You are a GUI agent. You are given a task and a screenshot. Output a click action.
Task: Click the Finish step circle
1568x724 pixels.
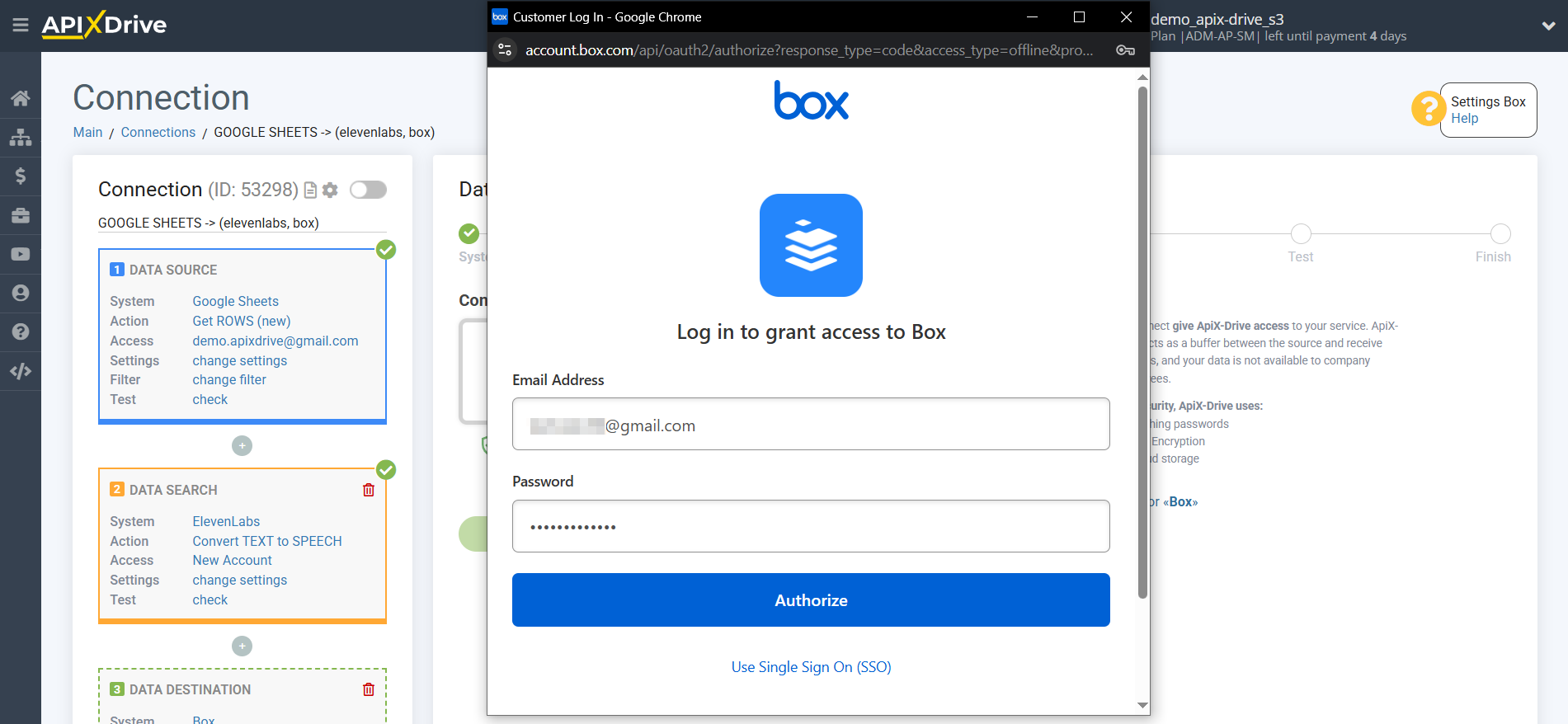pyautogui.click(x=1500, y=233)
